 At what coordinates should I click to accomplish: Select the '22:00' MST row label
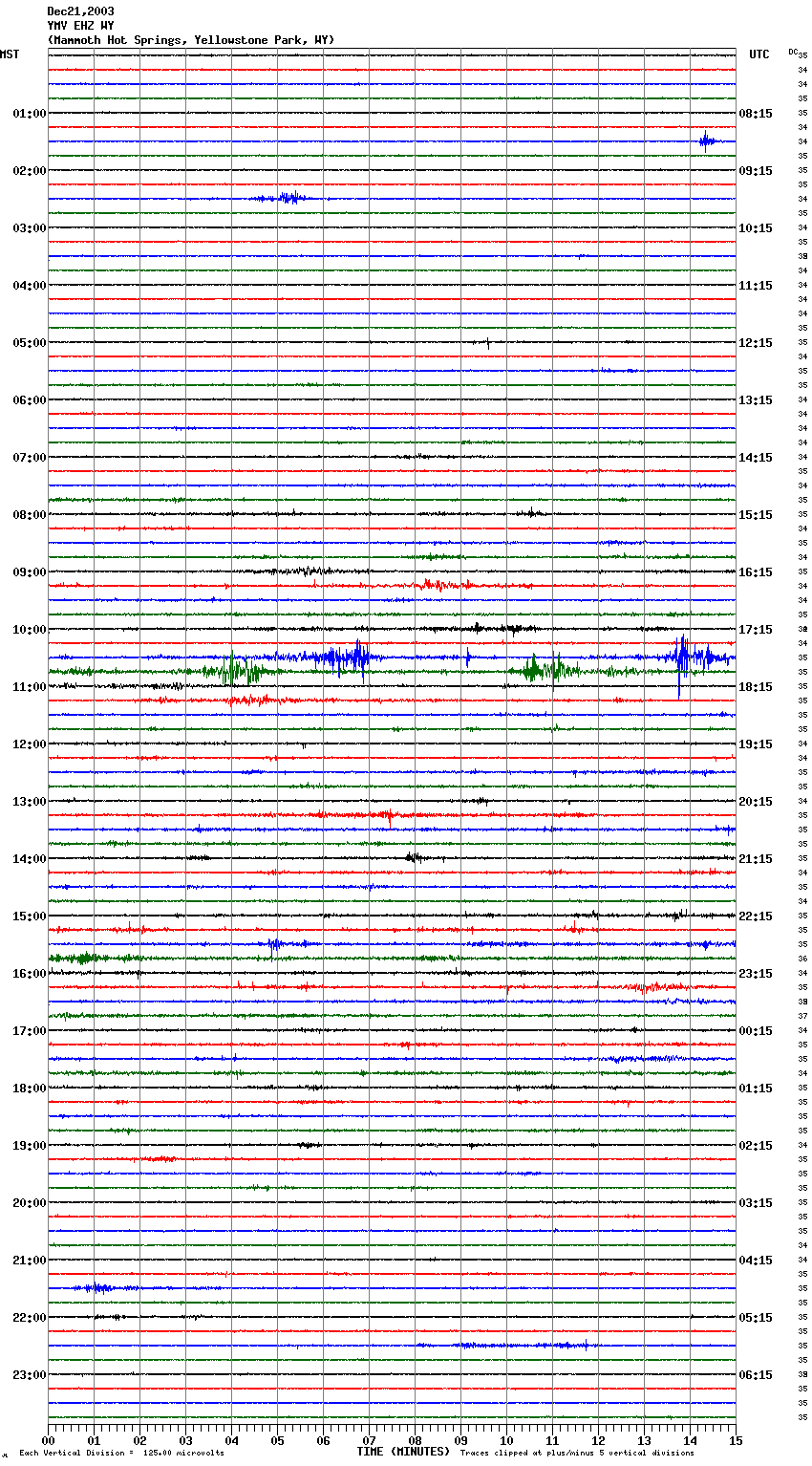(x=29, y=1318)
